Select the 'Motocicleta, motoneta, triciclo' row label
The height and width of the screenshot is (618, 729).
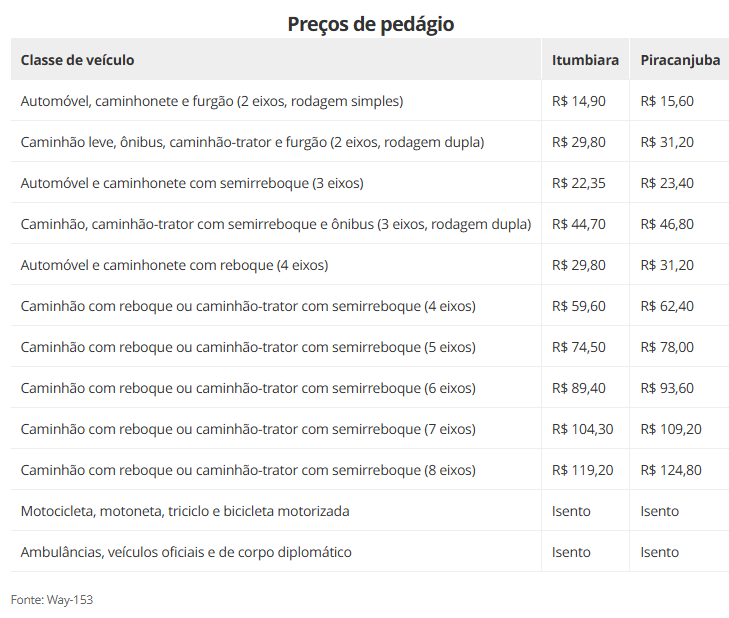[185, 511]
